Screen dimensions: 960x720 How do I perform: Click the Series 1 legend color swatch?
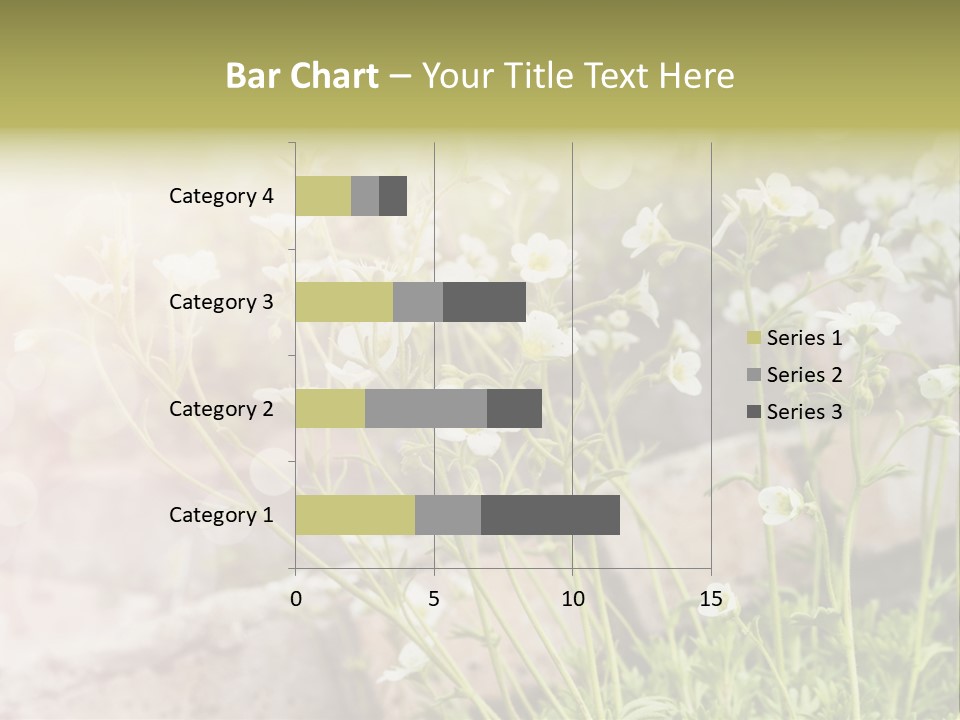pyautogui.click(x=753, y=338)
